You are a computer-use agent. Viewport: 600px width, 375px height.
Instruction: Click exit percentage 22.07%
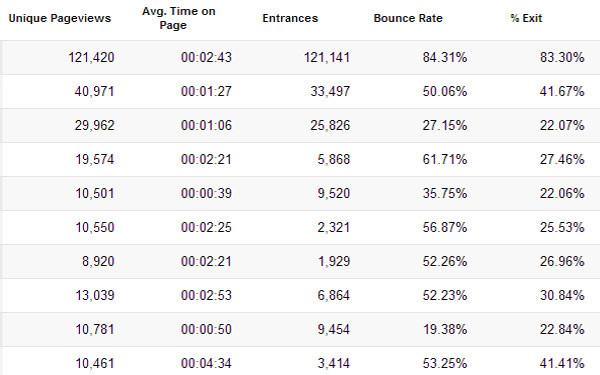point(562,126)
